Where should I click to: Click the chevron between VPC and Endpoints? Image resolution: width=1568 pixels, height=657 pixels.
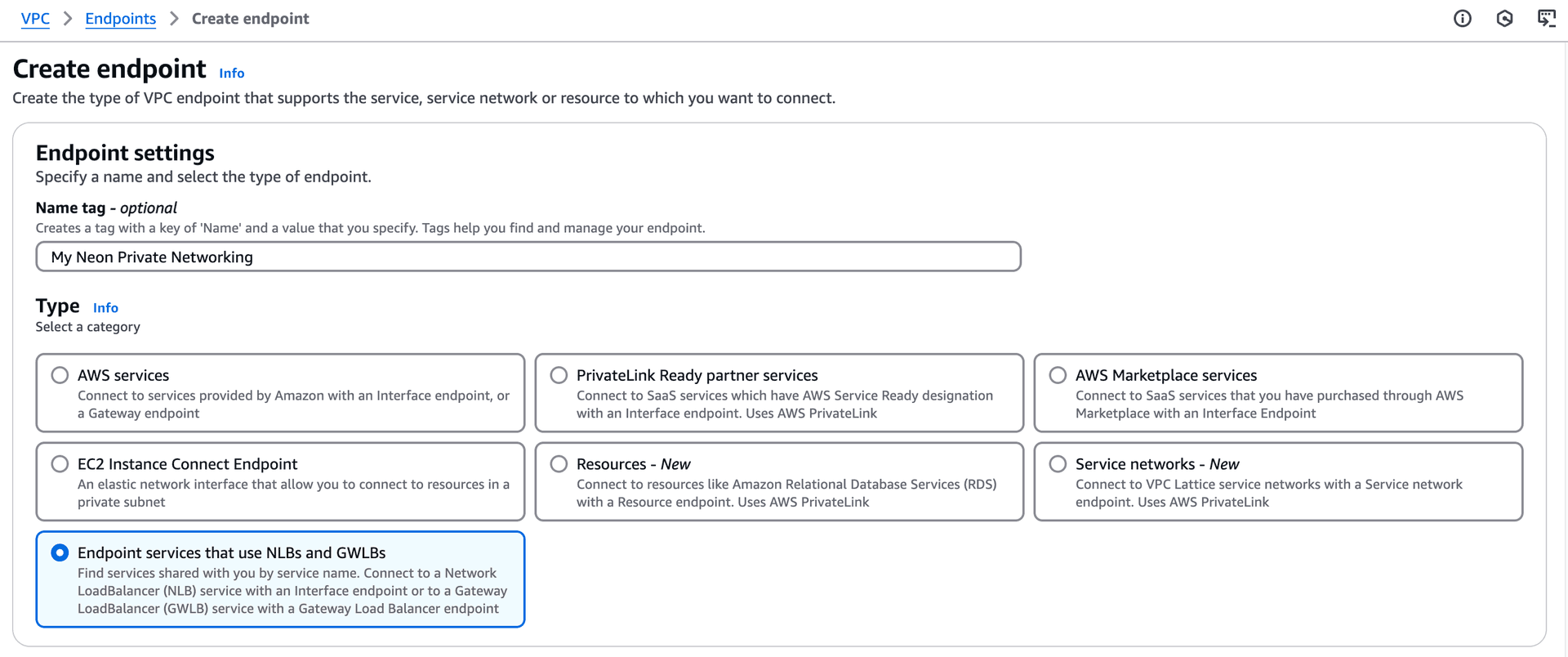tap(68, 19)
